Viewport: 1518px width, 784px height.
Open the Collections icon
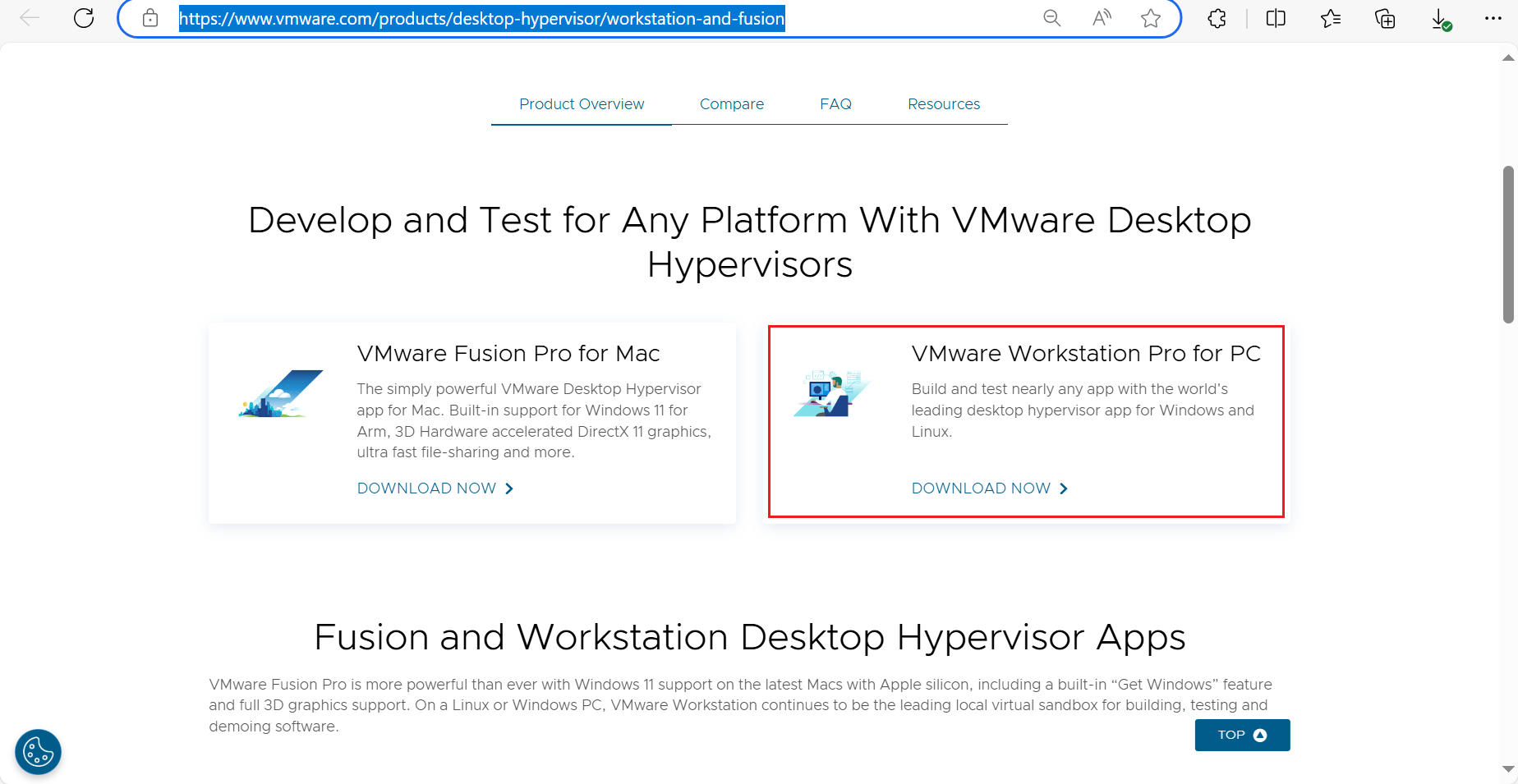pyautogui.click(x=1385, y=18)
